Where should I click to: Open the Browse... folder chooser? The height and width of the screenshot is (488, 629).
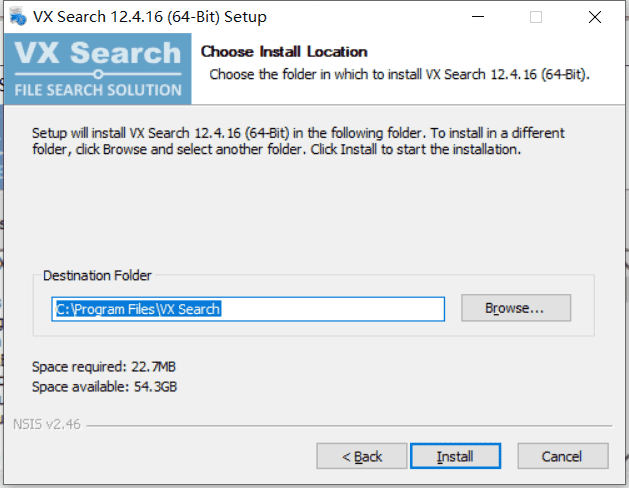click(516, 308)
